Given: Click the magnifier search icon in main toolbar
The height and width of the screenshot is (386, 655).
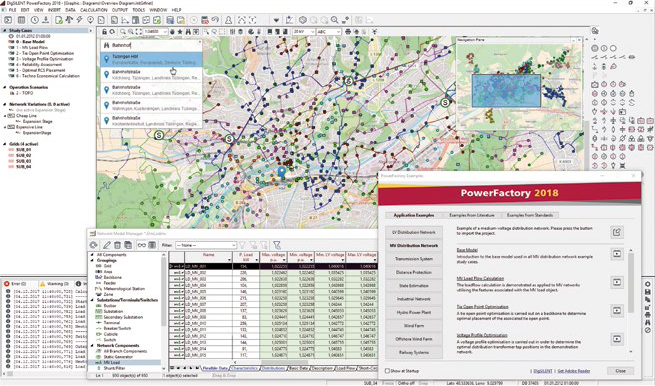Looking at the screenshot, I should (x=334, y=20).
